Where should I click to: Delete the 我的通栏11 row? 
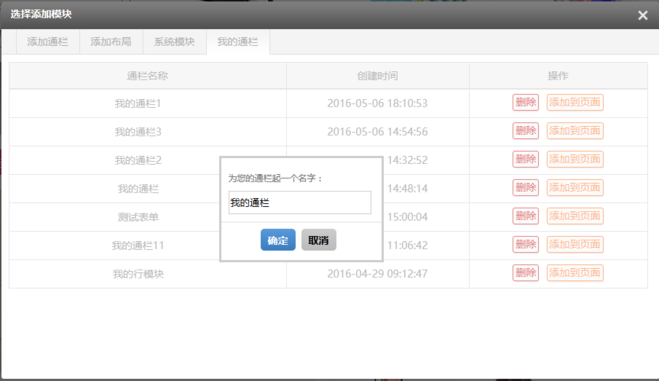coord(525,244)
